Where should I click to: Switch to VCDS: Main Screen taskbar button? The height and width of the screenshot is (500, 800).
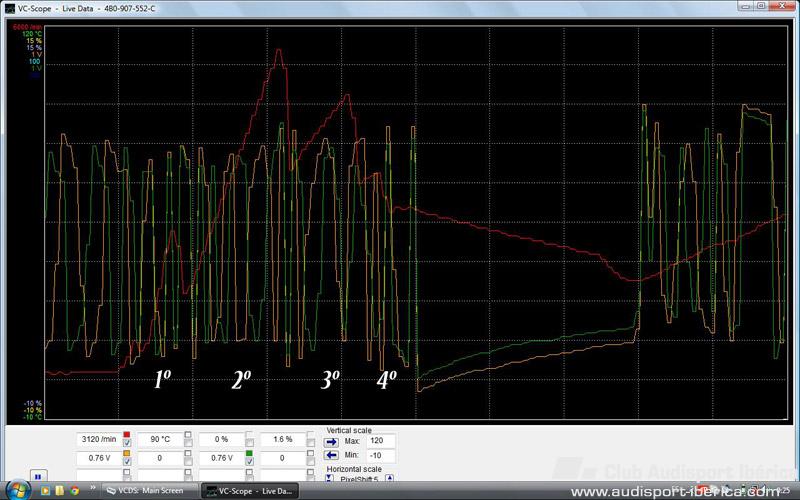point(149,491)
